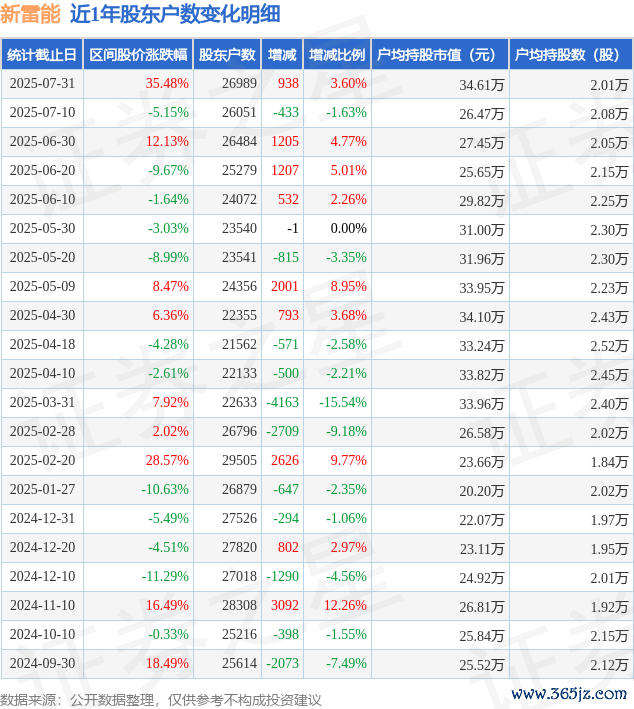Click the ratio value -15.54%
Screen dimensions: 634x709
coord(343,402)
